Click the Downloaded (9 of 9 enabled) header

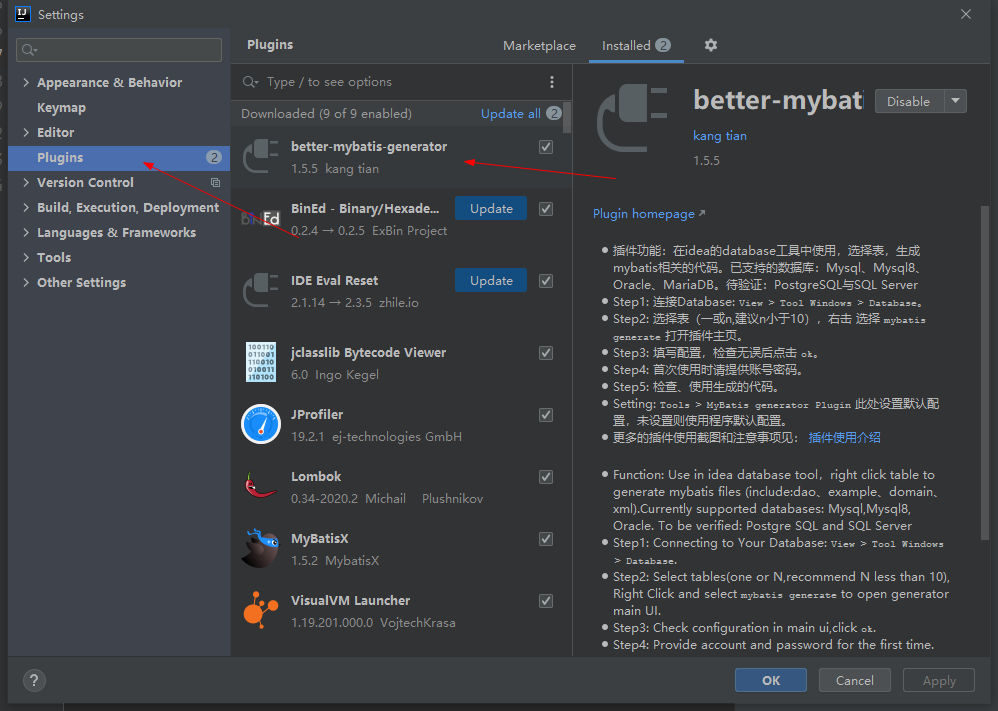(x=327, y=113)
